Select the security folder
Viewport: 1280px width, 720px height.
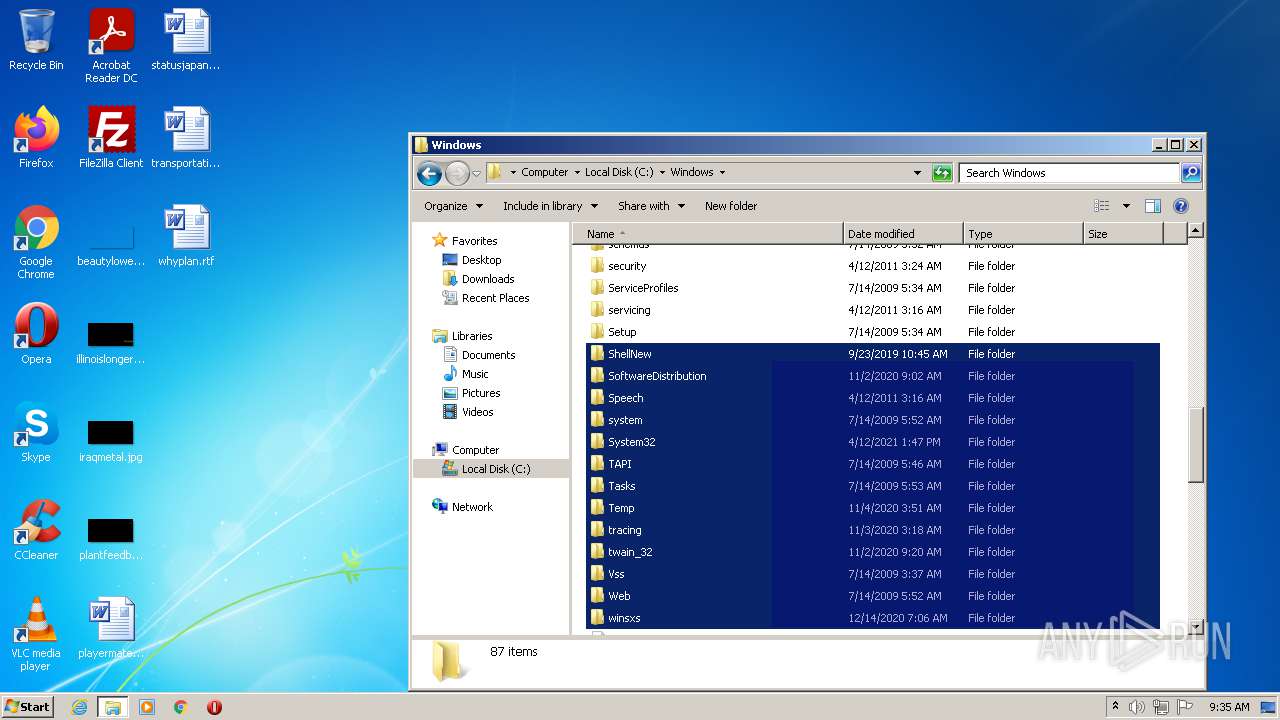pyautogui.click(x=872, y=266)
